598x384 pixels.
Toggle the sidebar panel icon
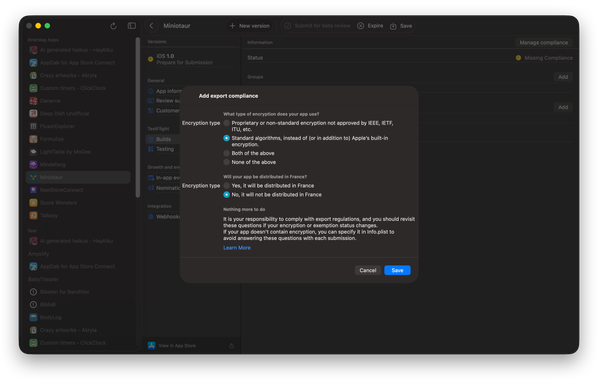[x=132, y=26]
